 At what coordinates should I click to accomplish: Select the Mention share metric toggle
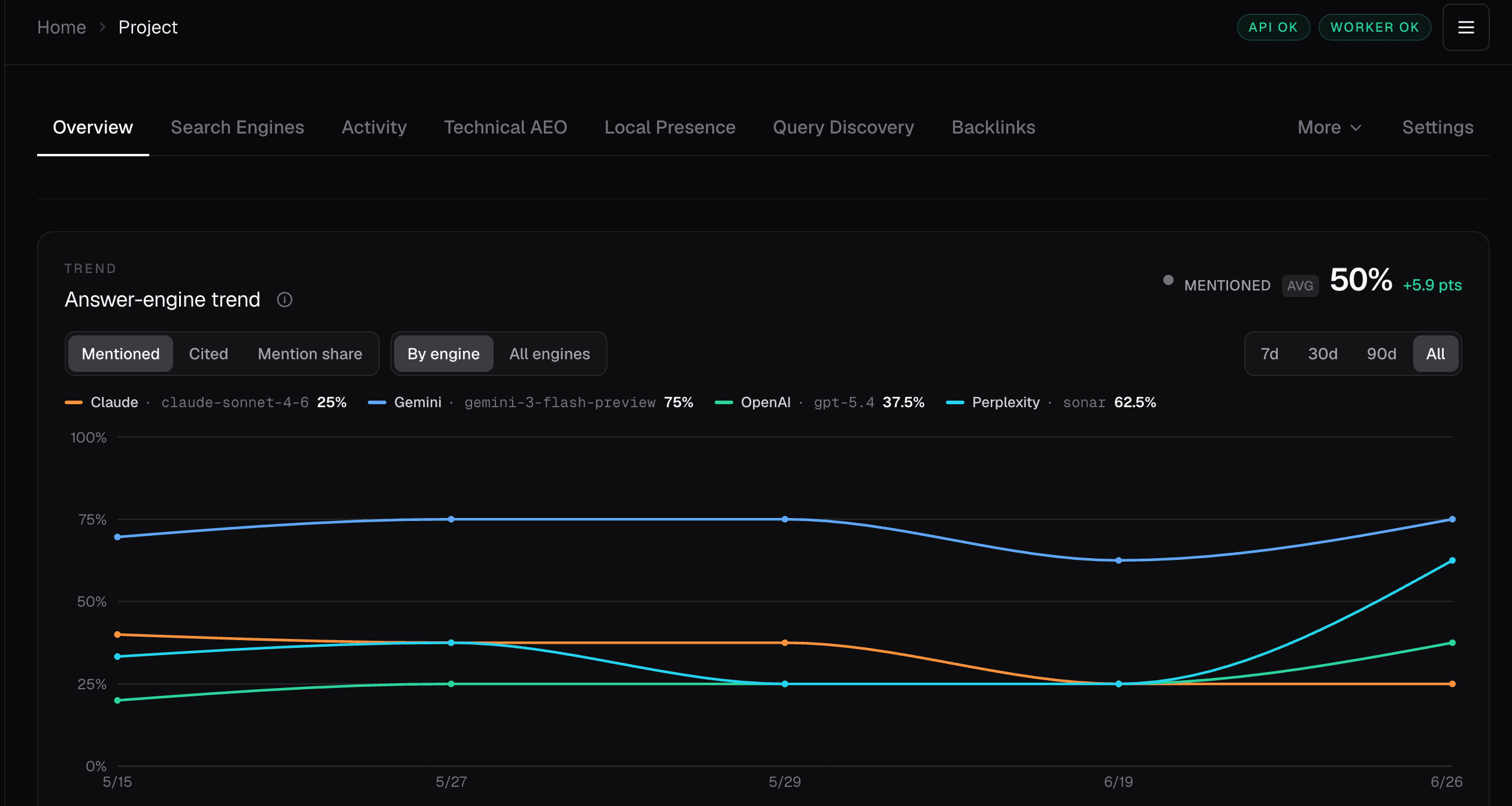point(310,354)
